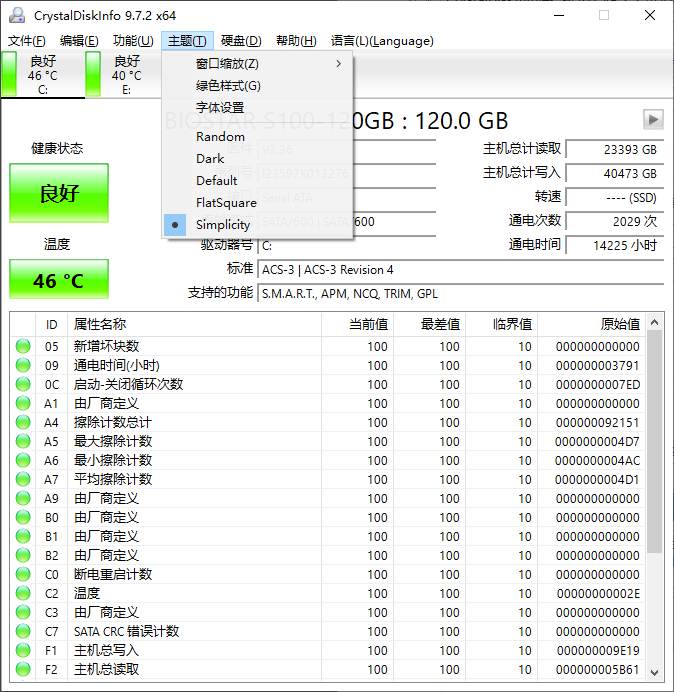Click the scrollbar down arrow
The height and width of the screenshot is (692, 674).
click(x=655, y=672)
